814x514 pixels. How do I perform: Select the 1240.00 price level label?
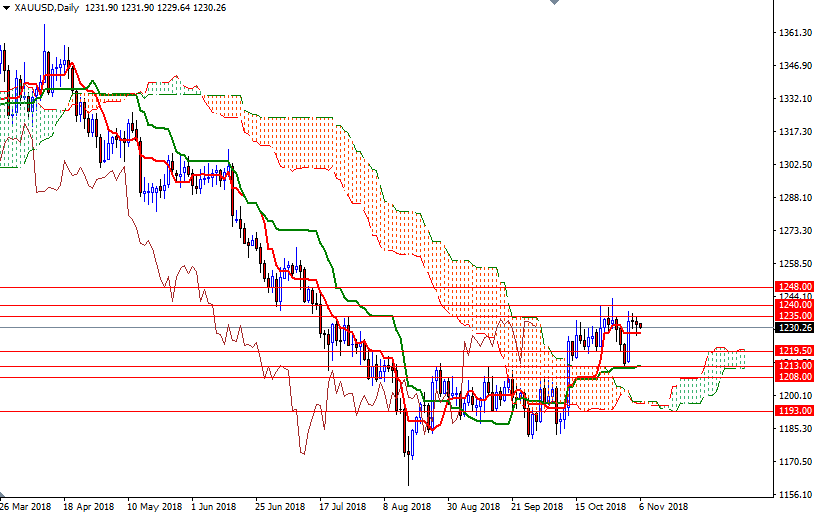pos(793,305)
